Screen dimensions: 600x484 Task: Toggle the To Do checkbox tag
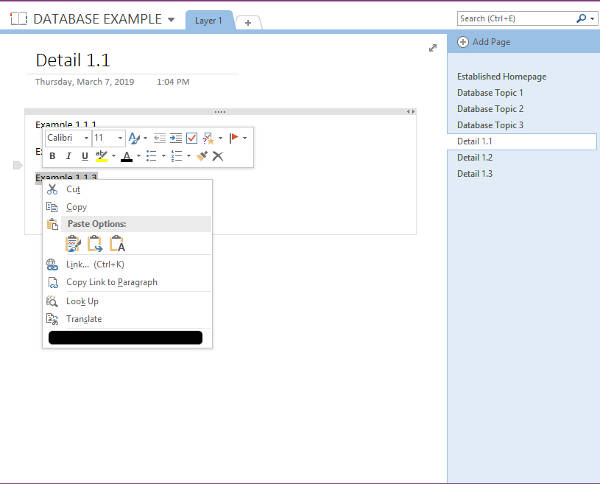click(192, 138)
